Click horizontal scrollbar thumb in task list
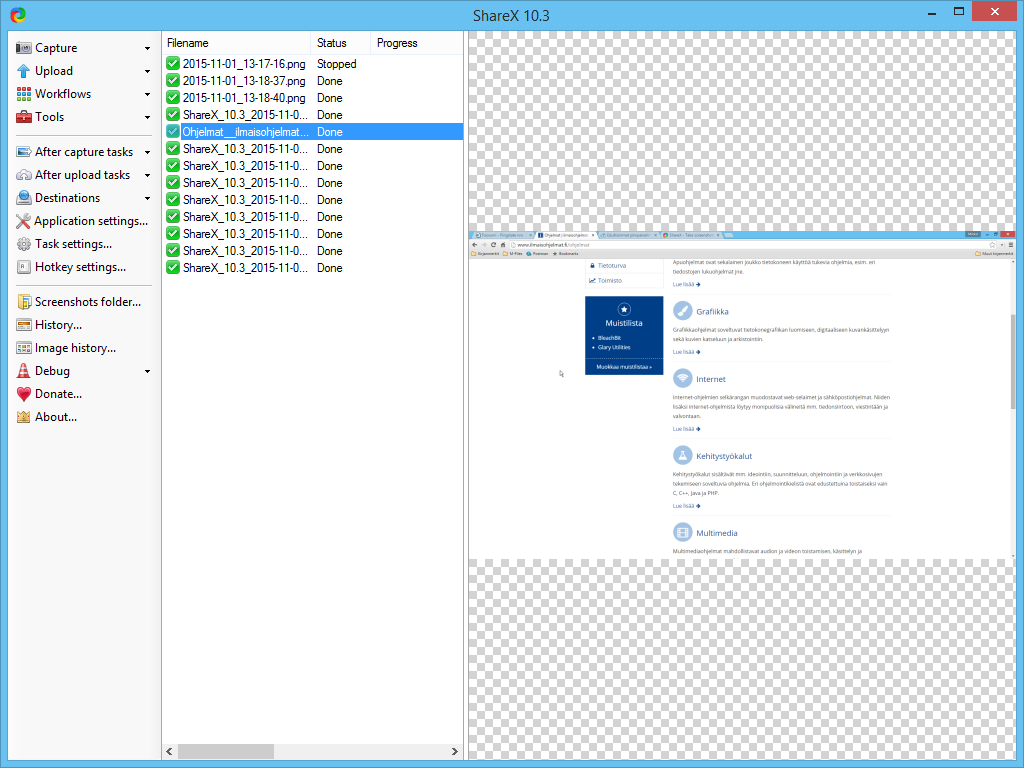This screenshot has height=768, width=1024. (x=226, y=752)
